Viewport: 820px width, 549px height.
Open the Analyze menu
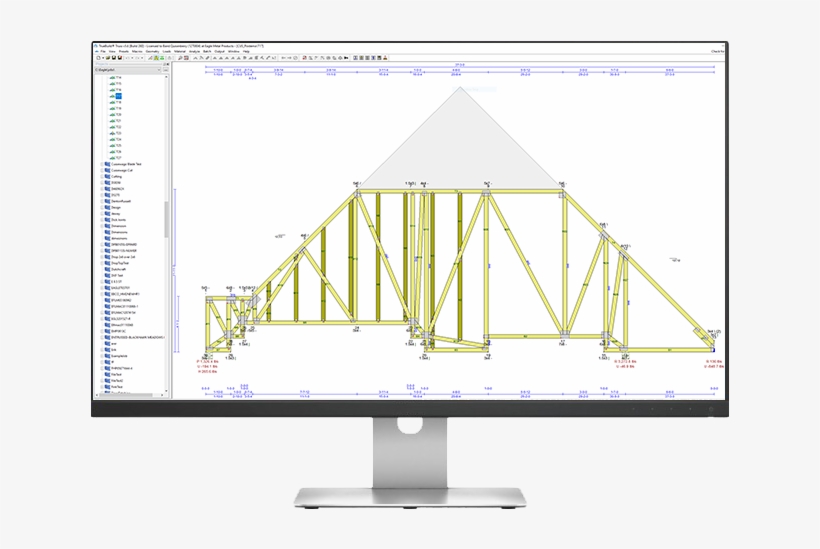pyautogui.click(x=195, y=52)
